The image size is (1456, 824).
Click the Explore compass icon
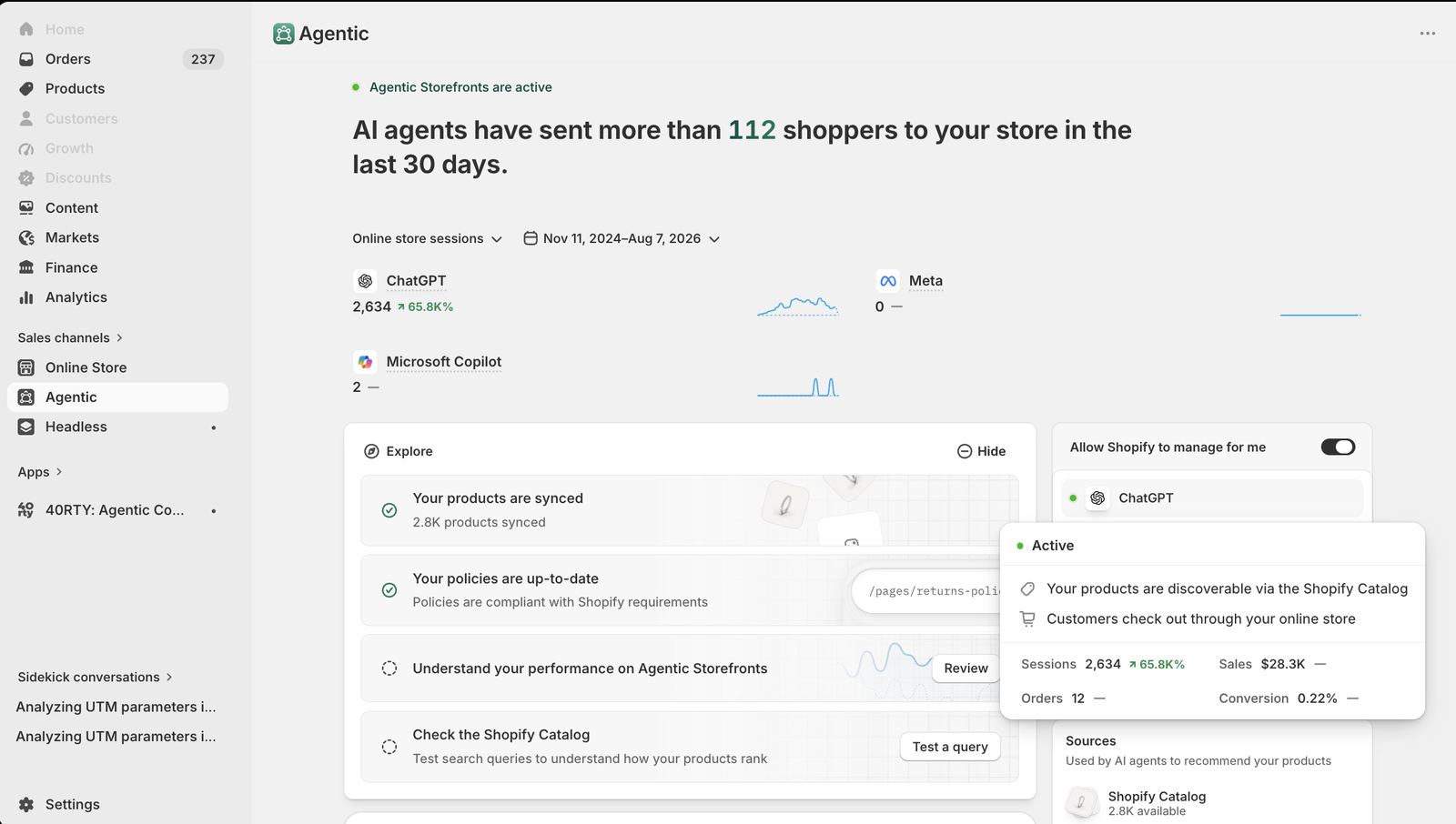pos(371,451)
